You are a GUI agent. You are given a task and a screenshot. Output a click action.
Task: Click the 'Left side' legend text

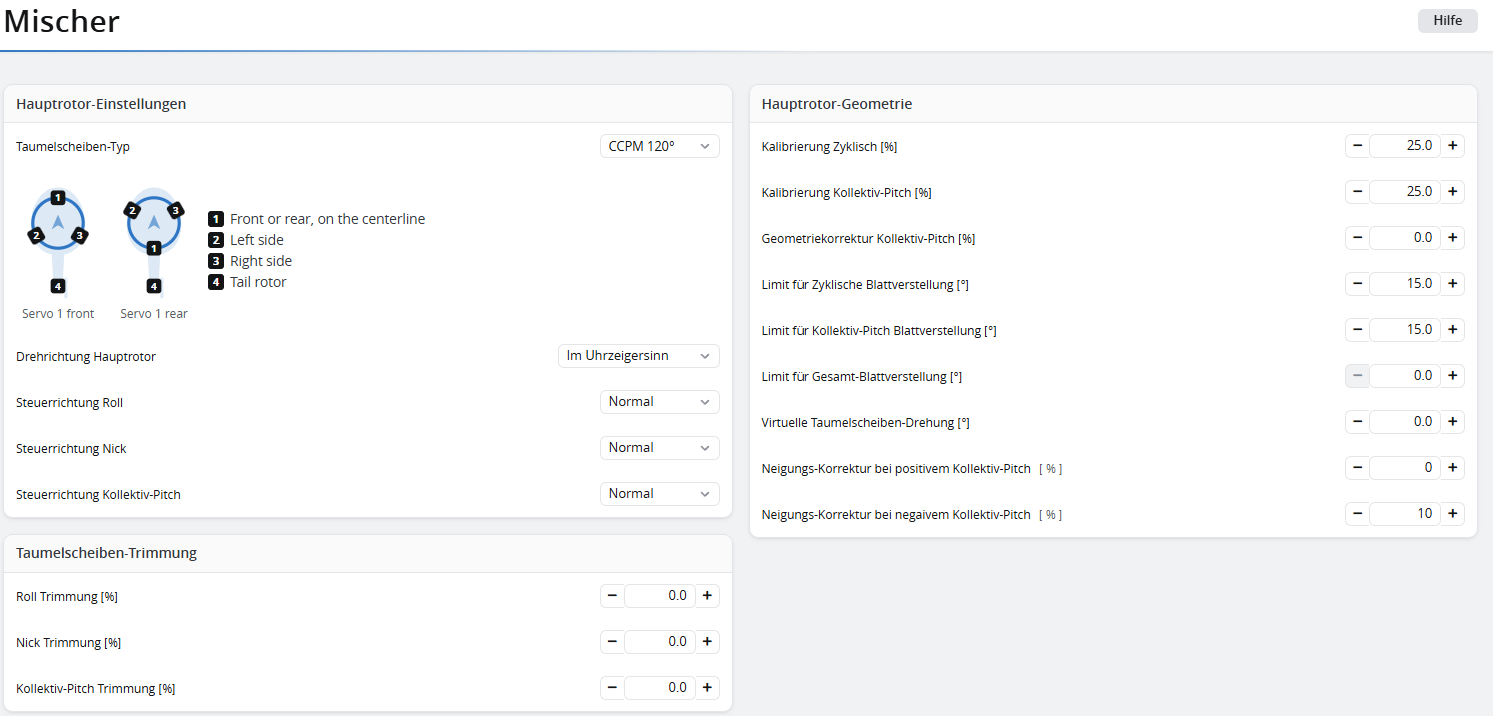point(257,240)
